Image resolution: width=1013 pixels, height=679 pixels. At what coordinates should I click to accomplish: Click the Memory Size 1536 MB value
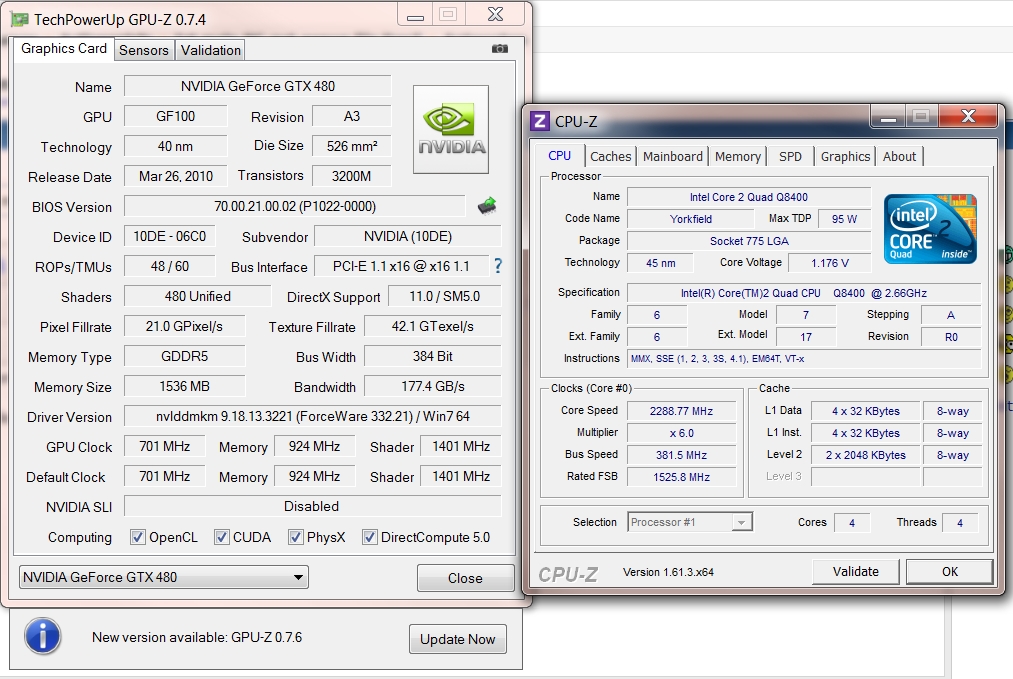coord(184,386)
